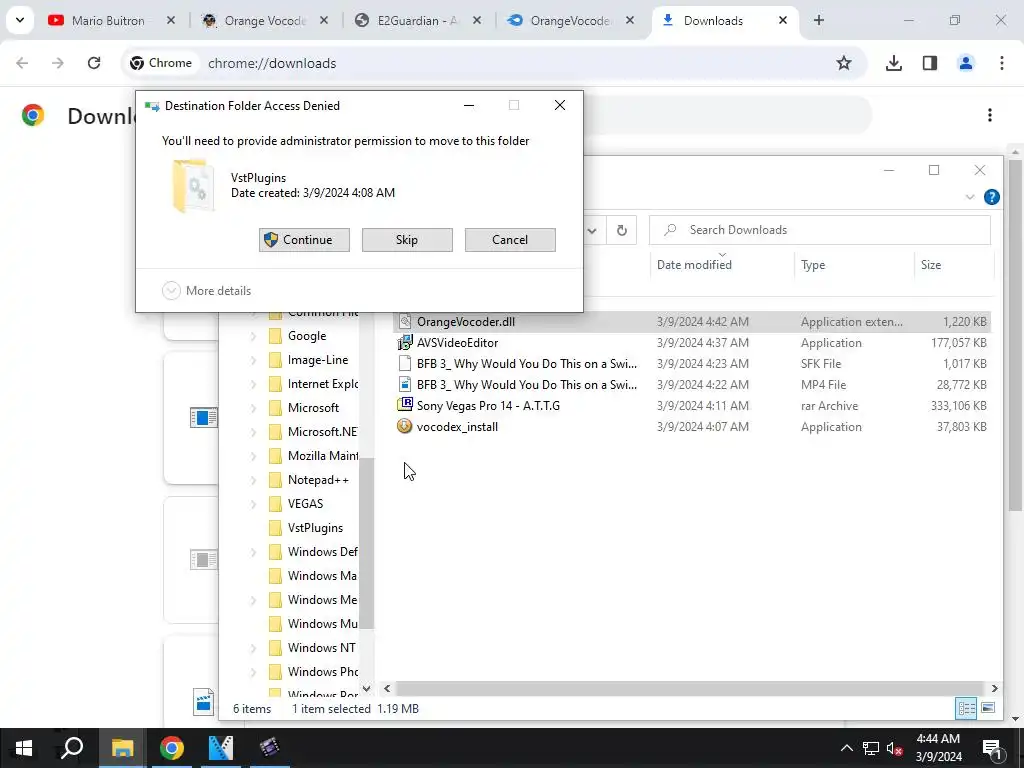
Task: Open the notification center icon
Action: click(991, 748)
